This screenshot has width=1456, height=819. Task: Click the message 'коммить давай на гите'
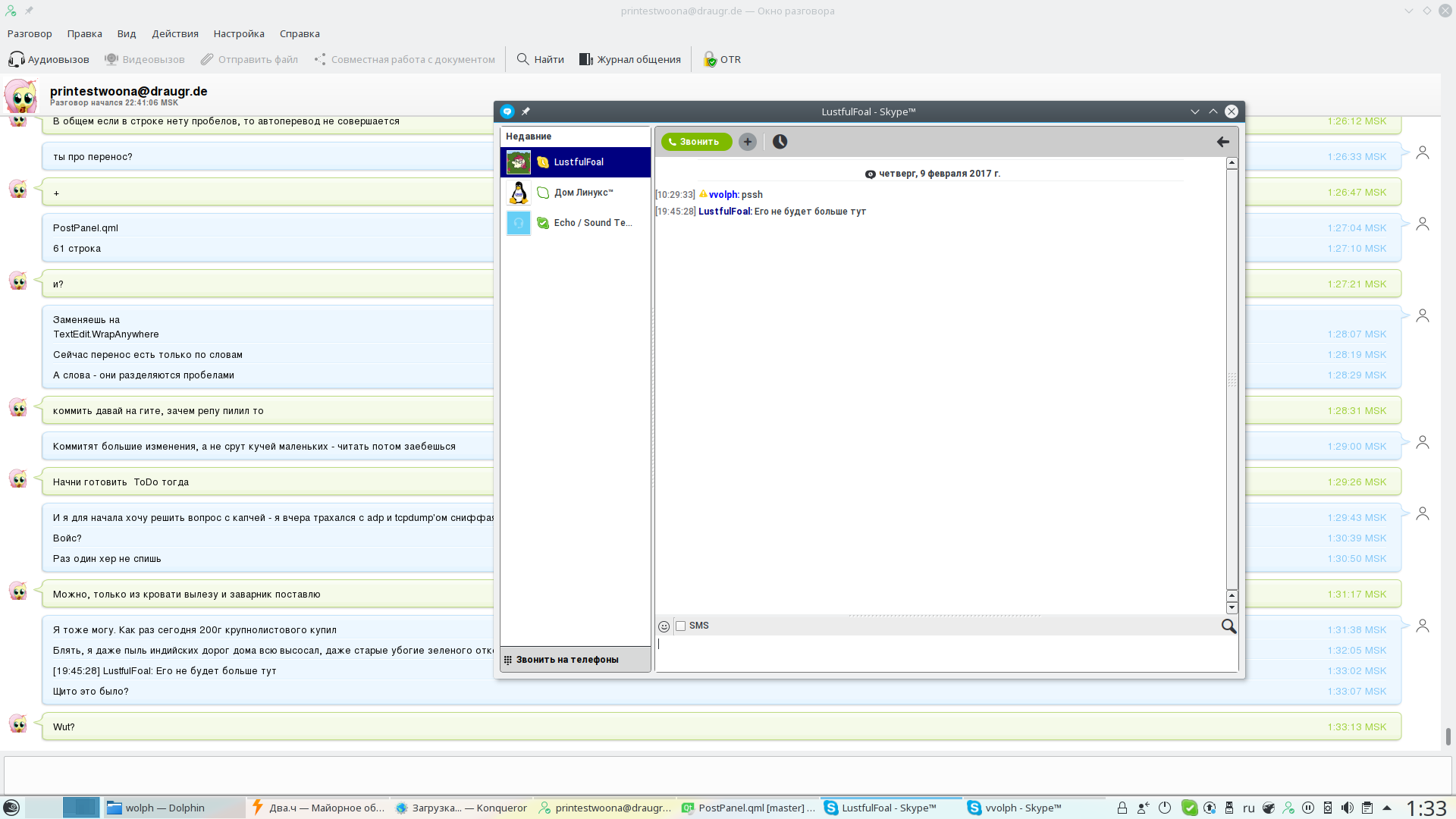point(158,410)
